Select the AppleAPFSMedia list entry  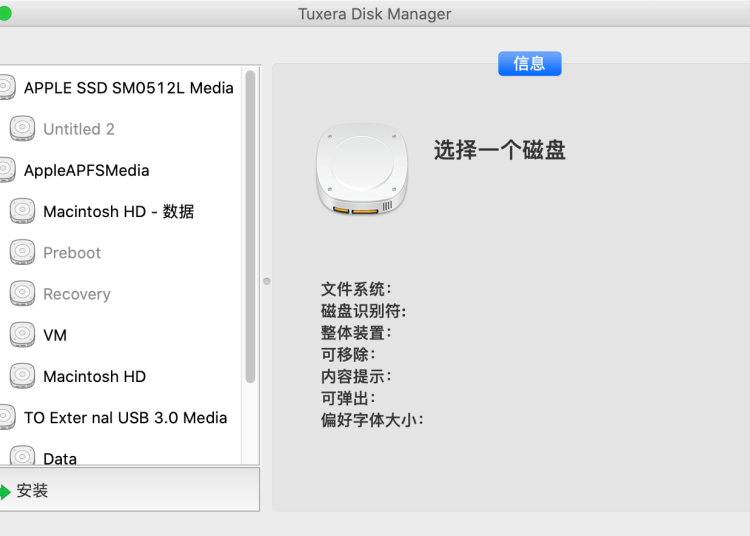(x=86, y=170)
